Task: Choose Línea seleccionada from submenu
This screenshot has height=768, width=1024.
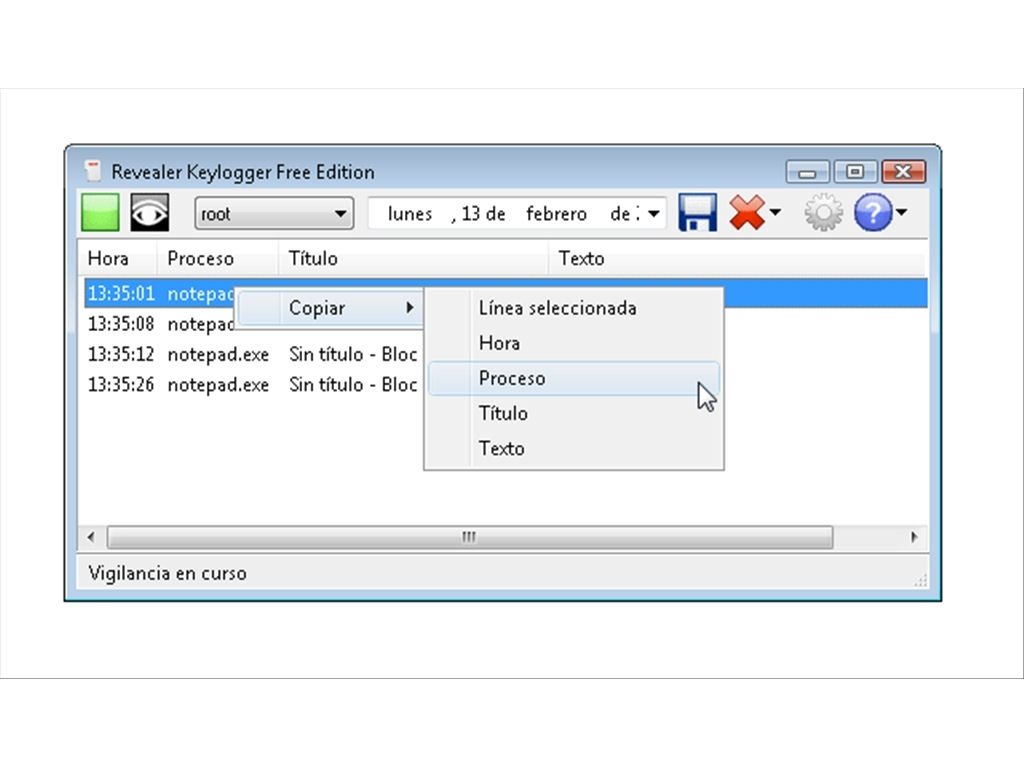Action: [573, 308]
